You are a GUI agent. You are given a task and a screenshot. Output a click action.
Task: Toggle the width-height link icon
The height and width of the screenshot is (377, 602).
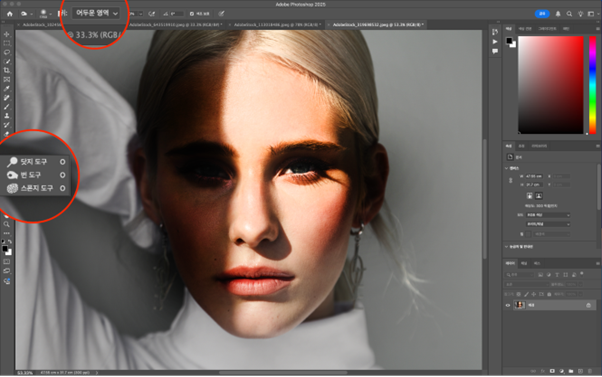tap(511, 180)
